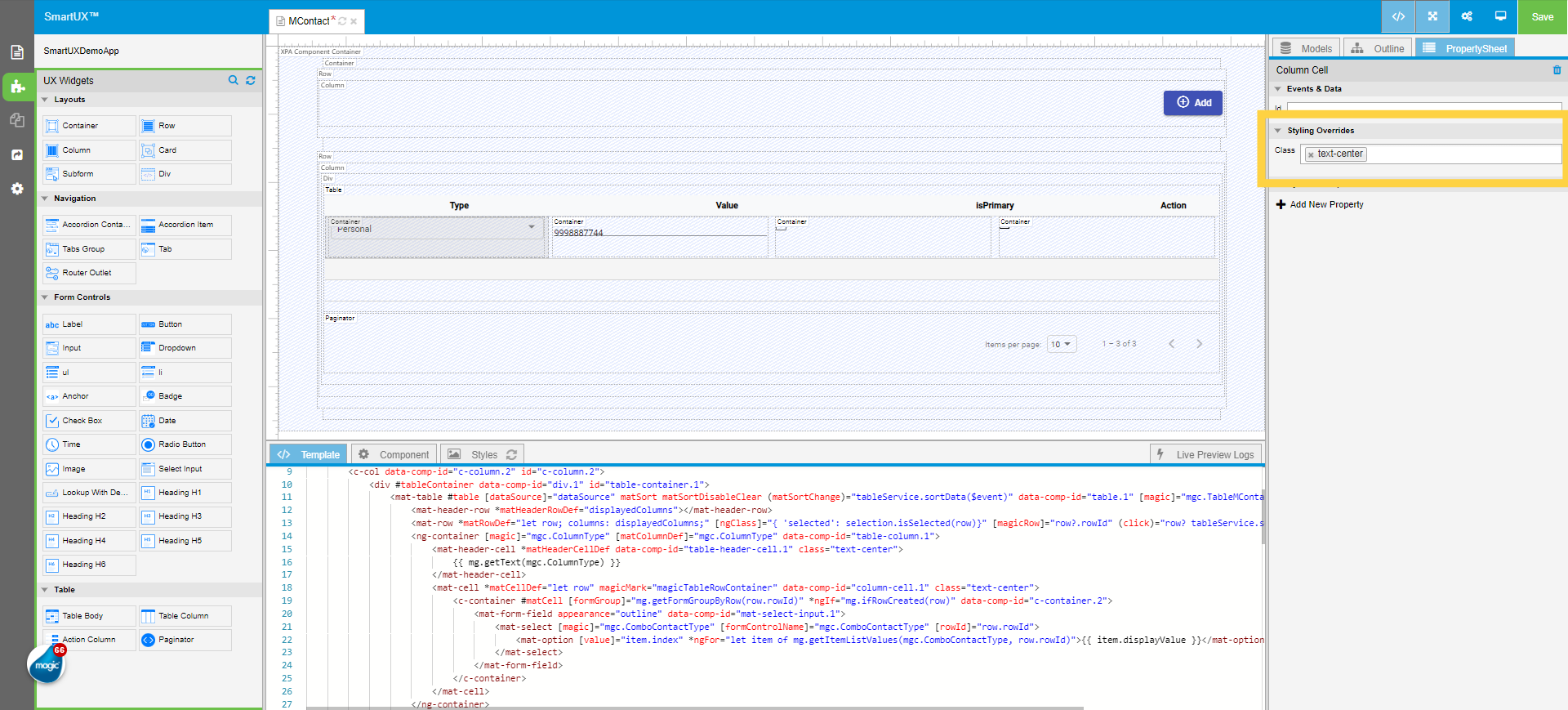The image size is (1568, 710).
Task: Search UX Widgets with the magnifier icon
Action: (x=234, y=80)
